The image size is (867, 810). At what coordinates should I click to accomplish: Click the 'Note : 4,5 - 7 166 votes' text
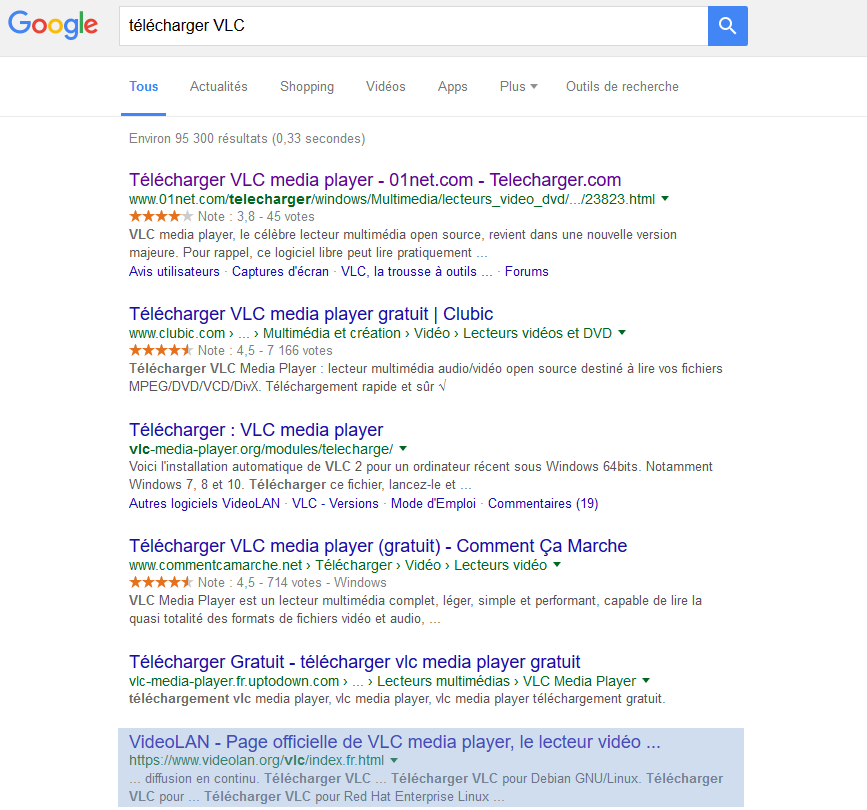(x=265, y=351)
